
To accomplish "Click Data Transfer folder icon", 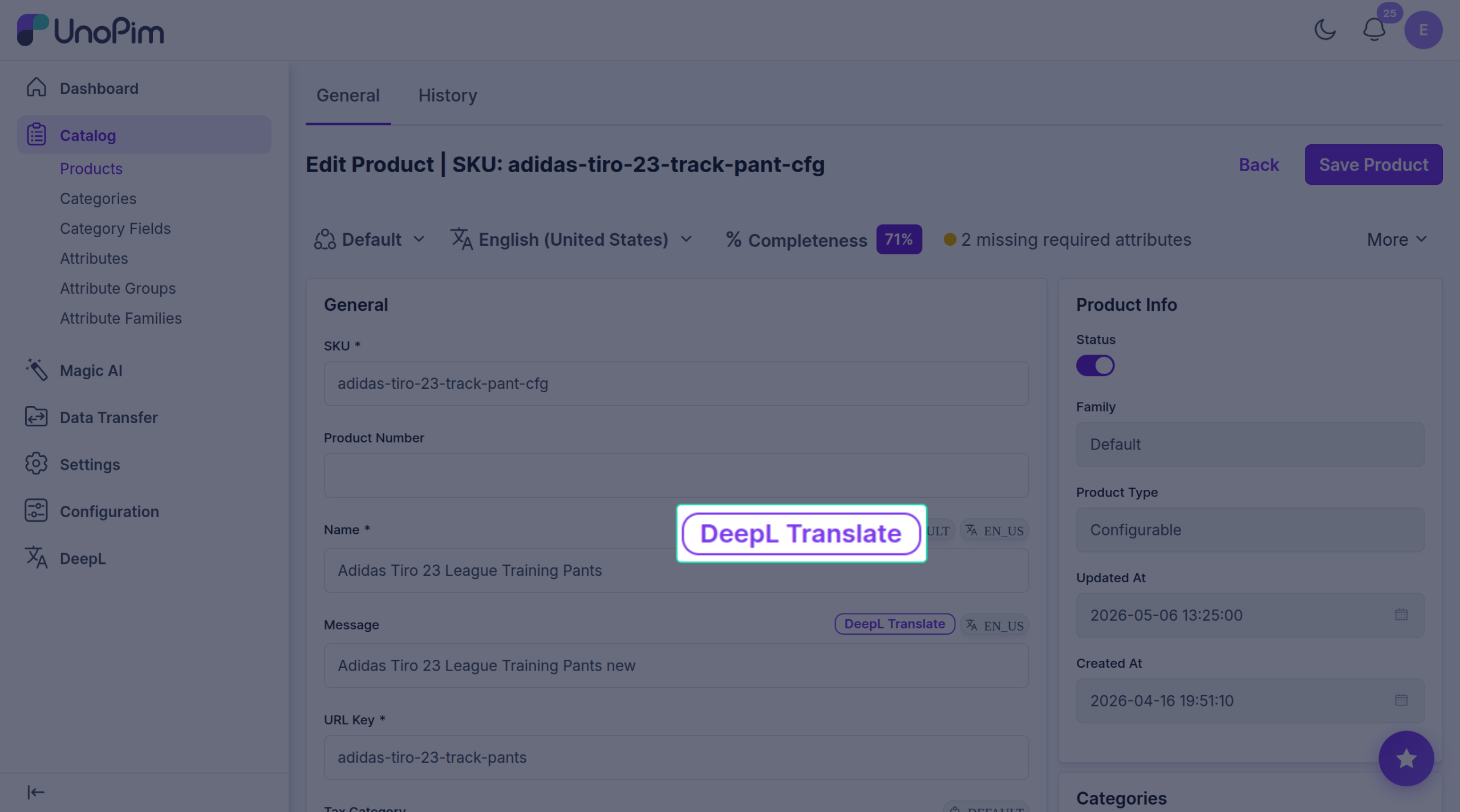I will [x=36, y=417].
